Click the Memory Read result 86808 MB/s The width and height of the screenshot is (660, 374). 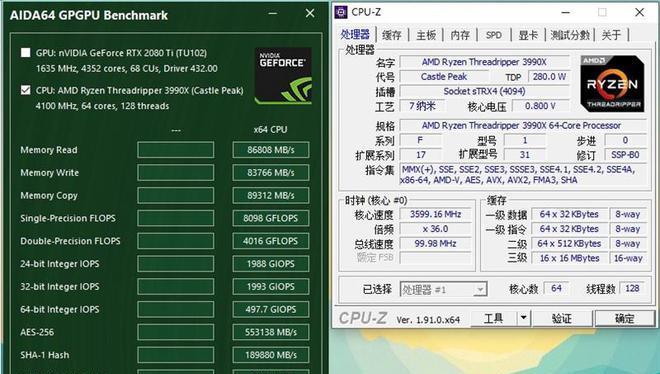tap(271, 150)
